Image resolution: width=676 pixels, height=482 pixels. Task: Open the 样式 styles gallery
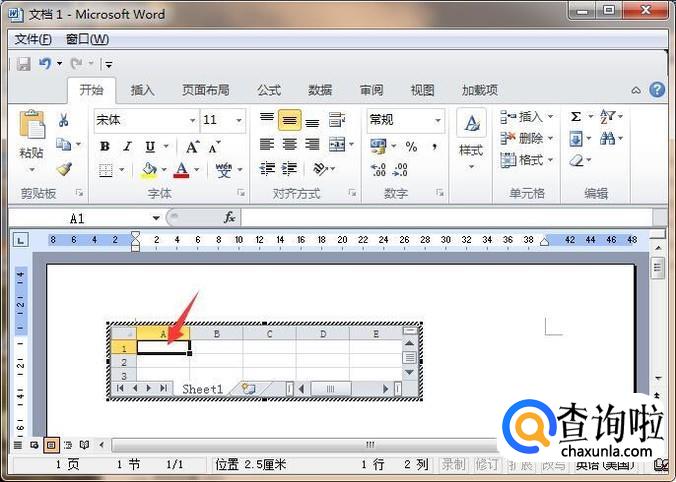coord(471,139)
